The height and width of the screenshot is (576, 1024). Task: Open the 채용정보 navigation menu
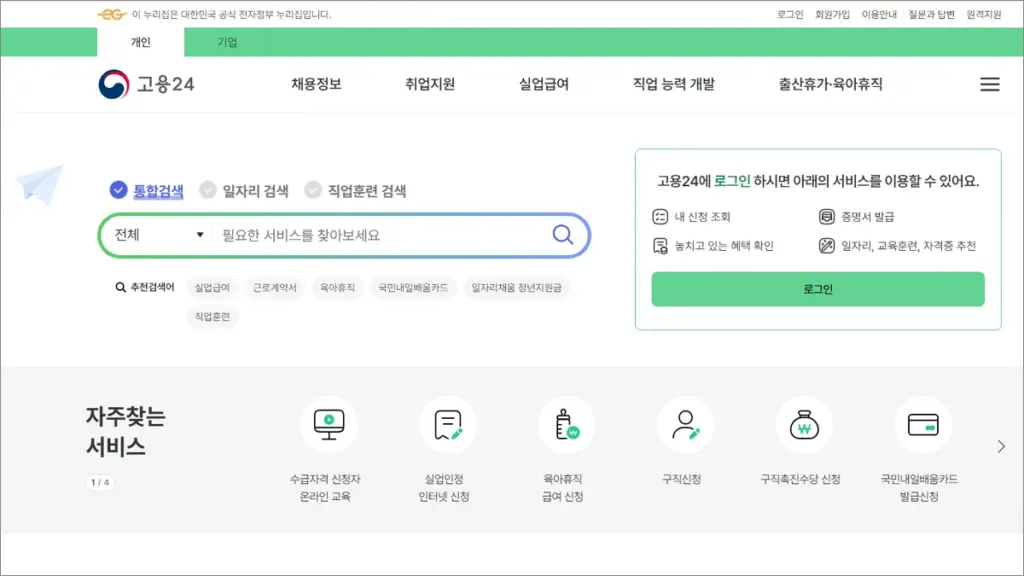(x=316, y=85)
